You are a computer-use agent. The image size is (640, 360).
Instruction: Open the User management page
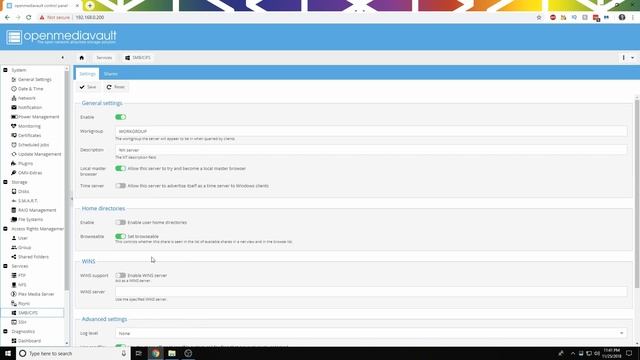(22, 238)
